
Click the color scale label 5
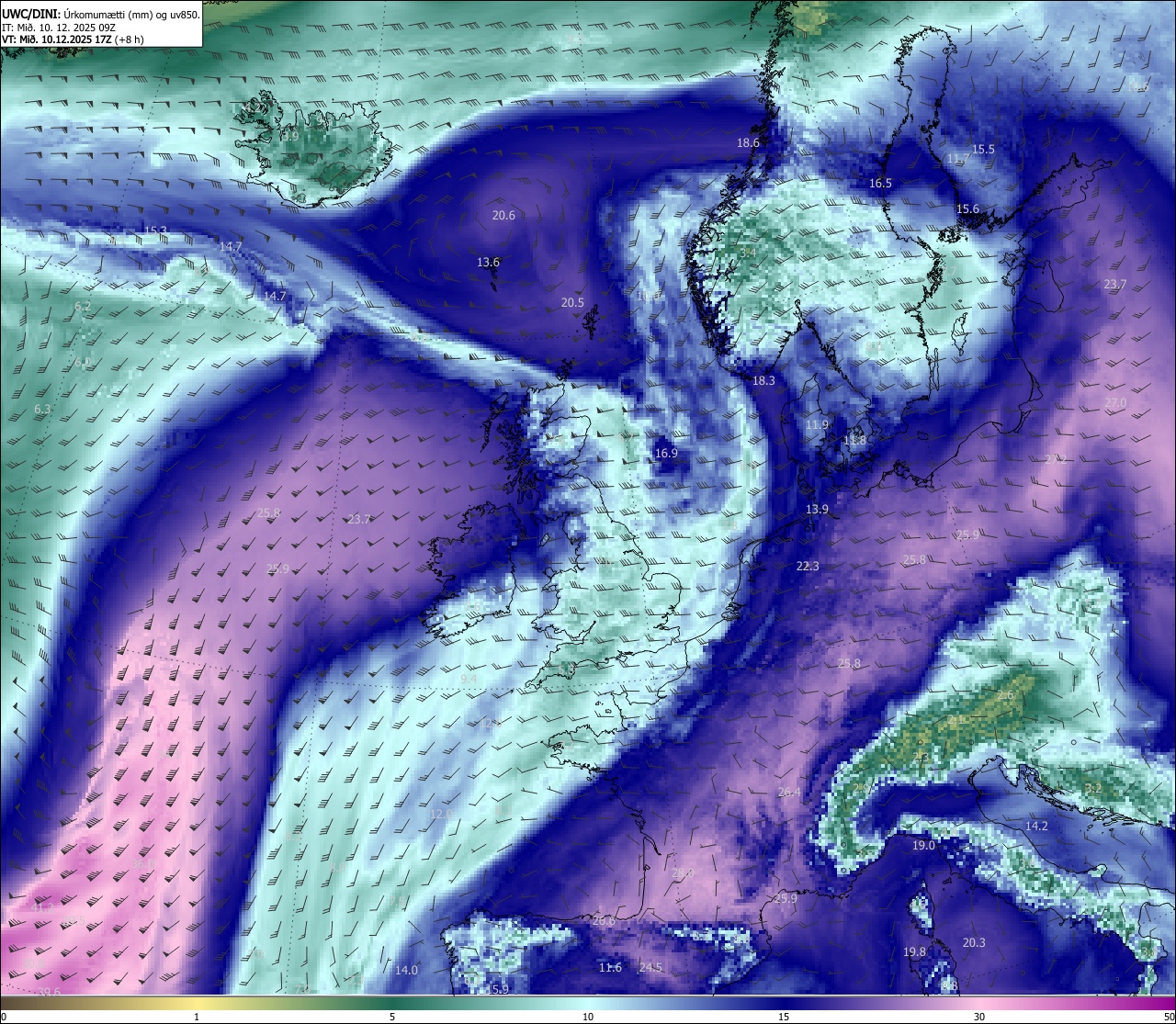click(x=392, y=1017)
